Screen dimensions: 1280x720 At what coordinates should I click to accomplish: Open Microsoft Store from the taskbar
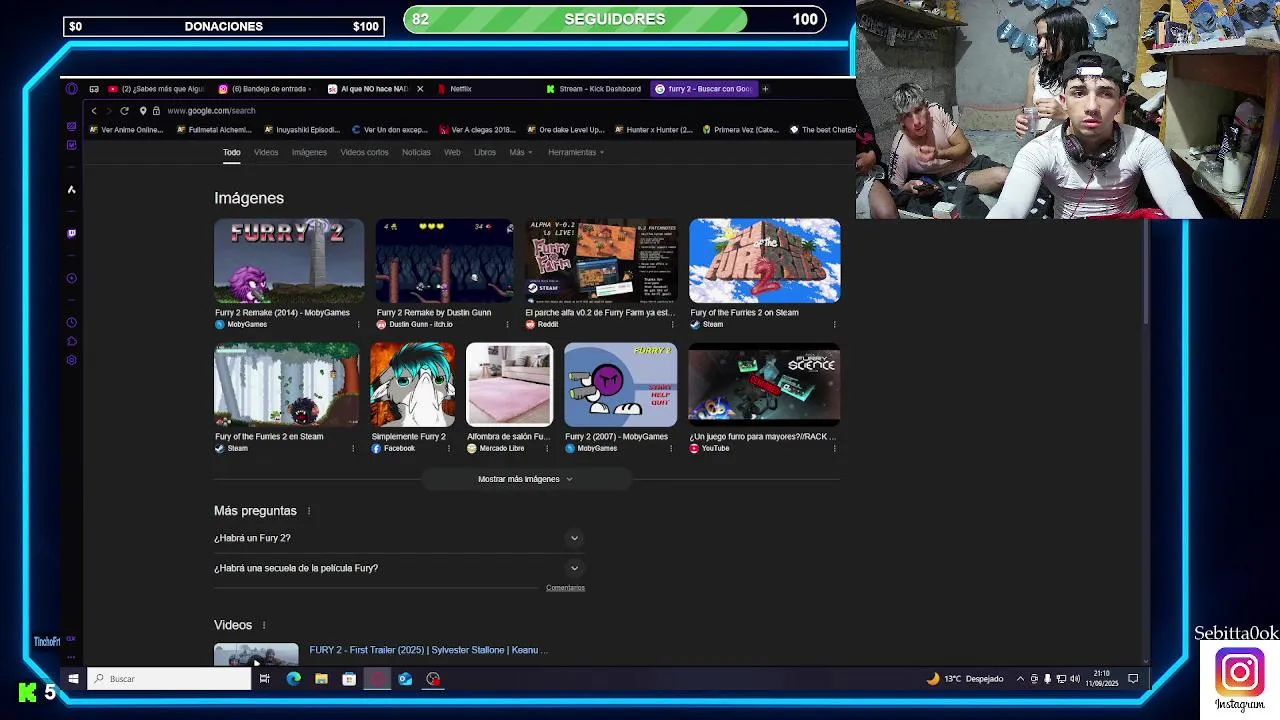(x=349, y=679)
